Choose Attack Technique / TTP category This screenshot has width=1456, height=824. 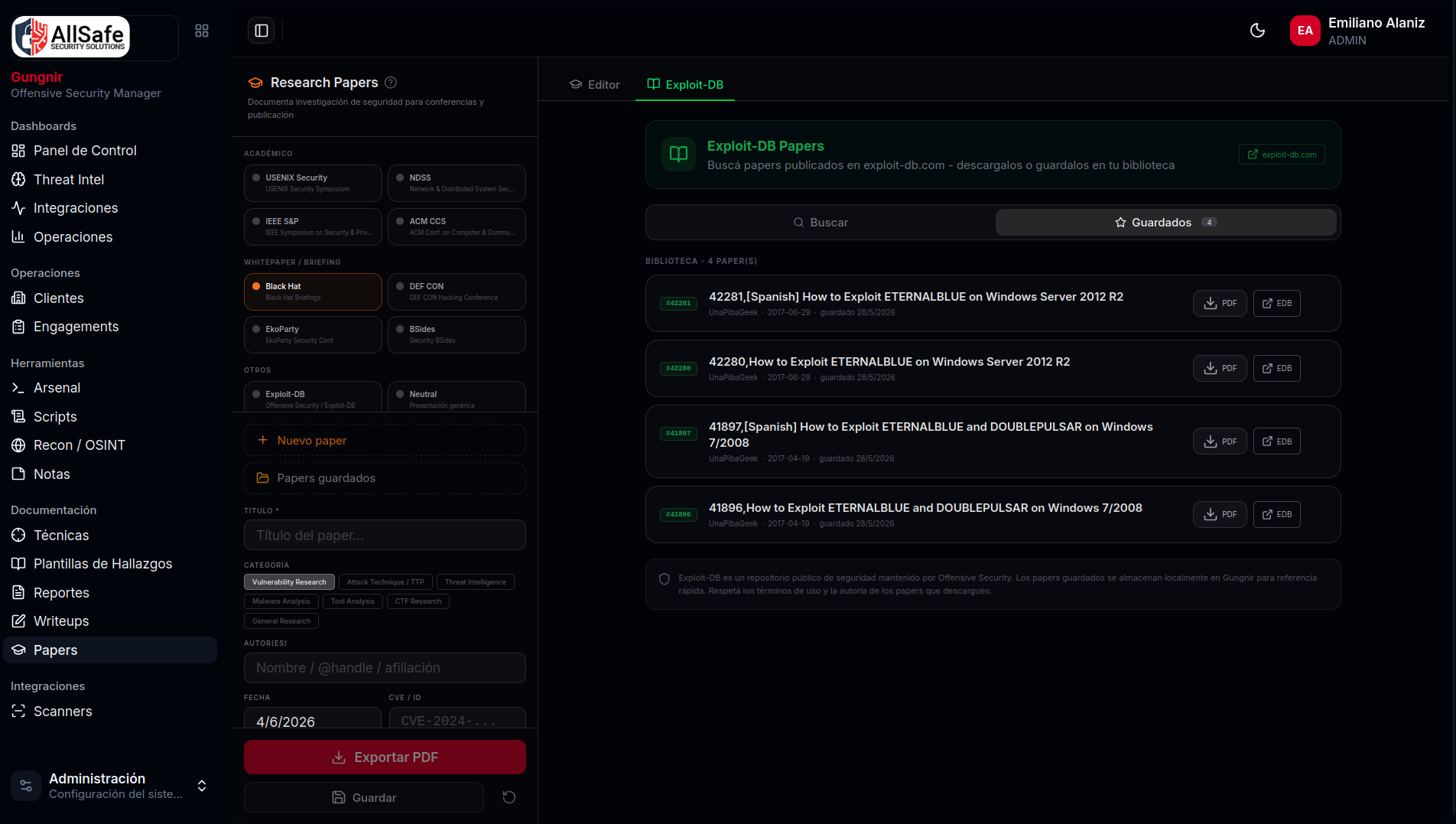(385, 582)
